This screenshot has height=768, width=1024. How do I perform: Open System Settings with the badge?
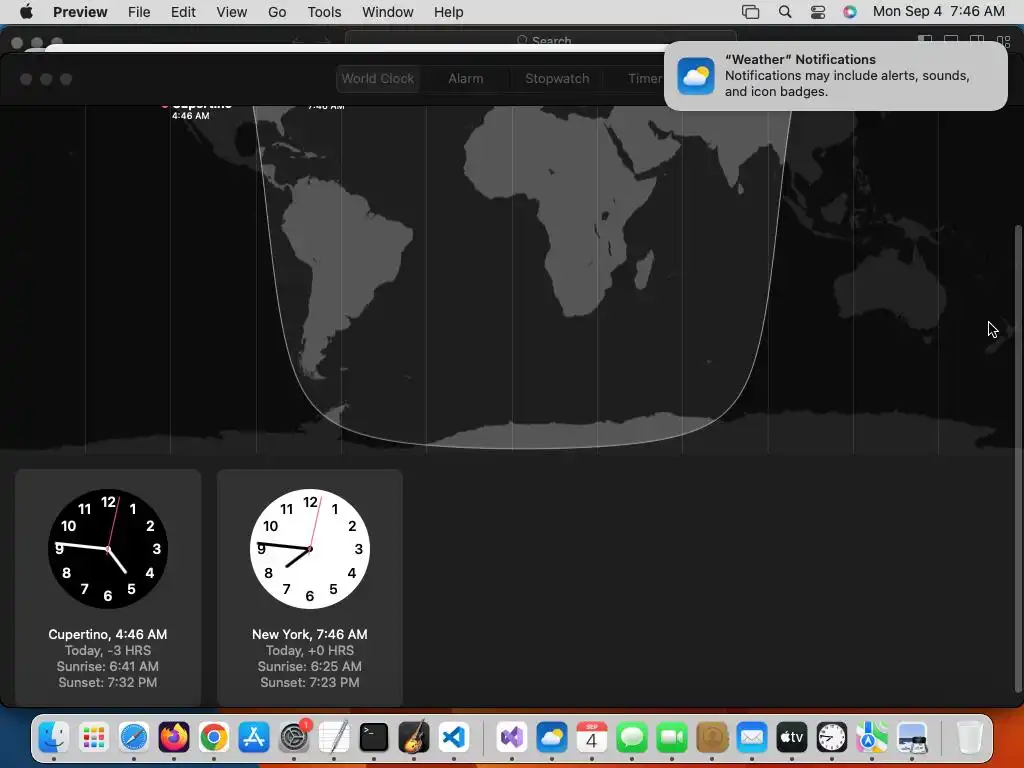pos(295,737)
